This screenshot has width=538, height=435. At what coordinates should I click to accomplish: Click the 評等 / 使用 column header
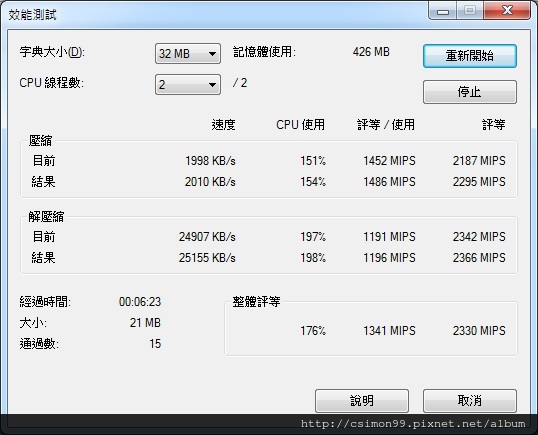386,125
